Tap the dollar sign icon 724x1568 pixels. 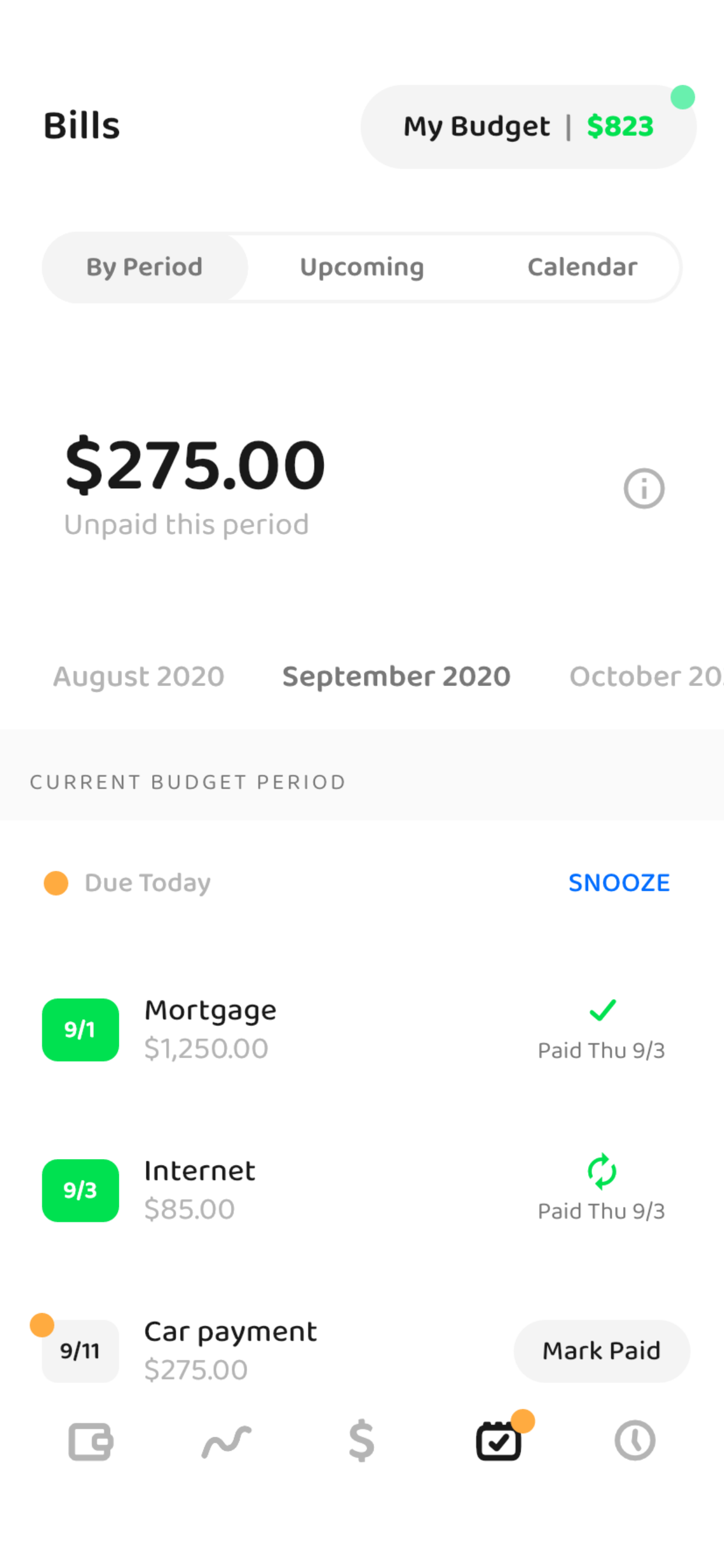click(x=361, y=1441)
